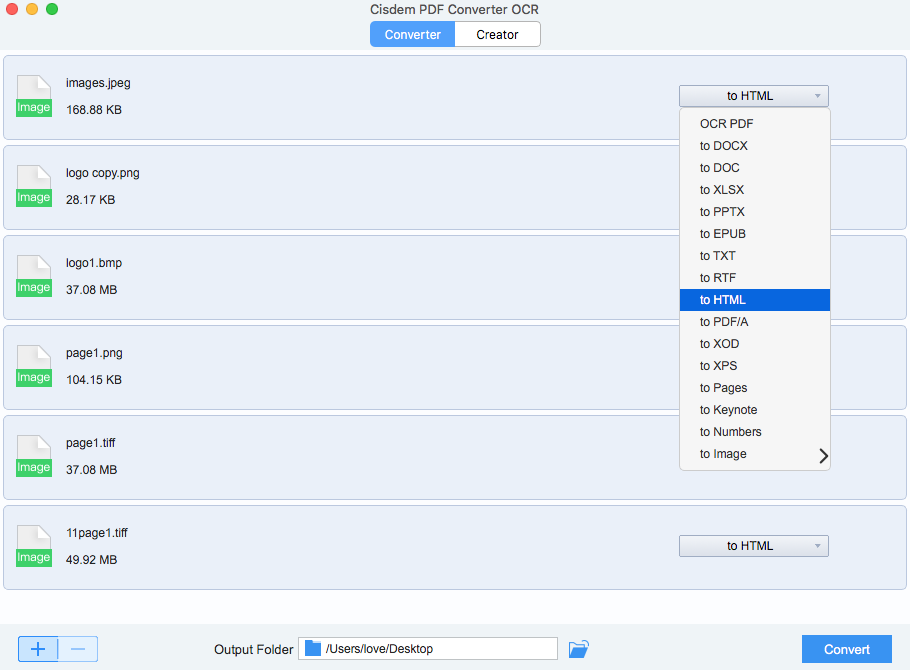Choose to XLSX from the format list
Image resolution: width=910 pixels, height=670 pixels.
point(754,190)
